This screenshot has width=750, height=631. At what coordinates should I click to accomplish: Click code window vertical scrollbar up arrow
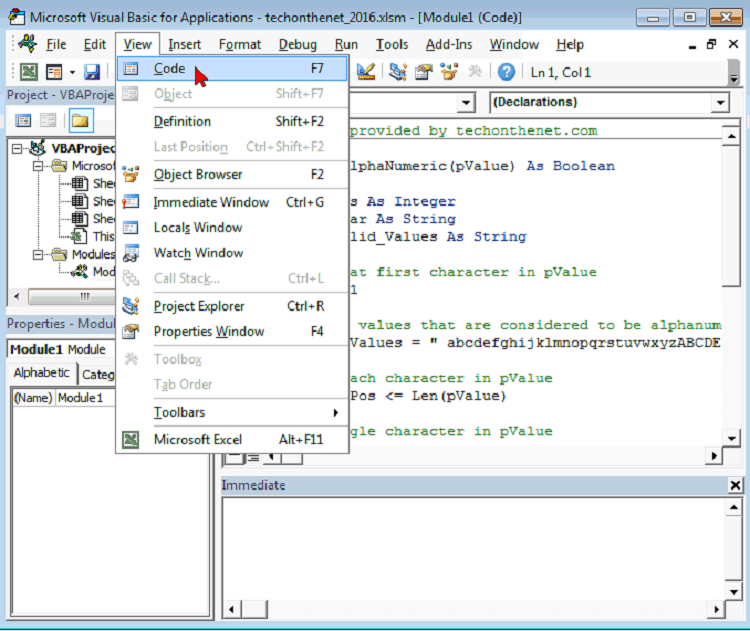[x=732, y=136]
